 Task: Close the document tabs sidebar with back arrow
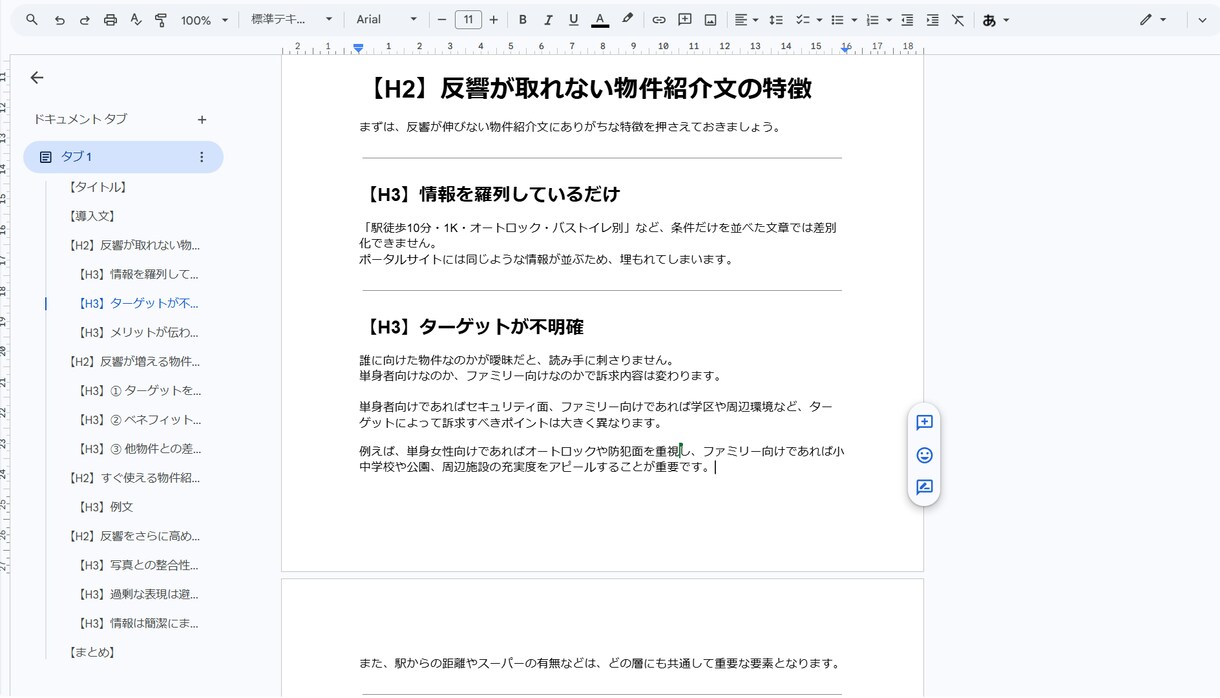click(37, 77)
